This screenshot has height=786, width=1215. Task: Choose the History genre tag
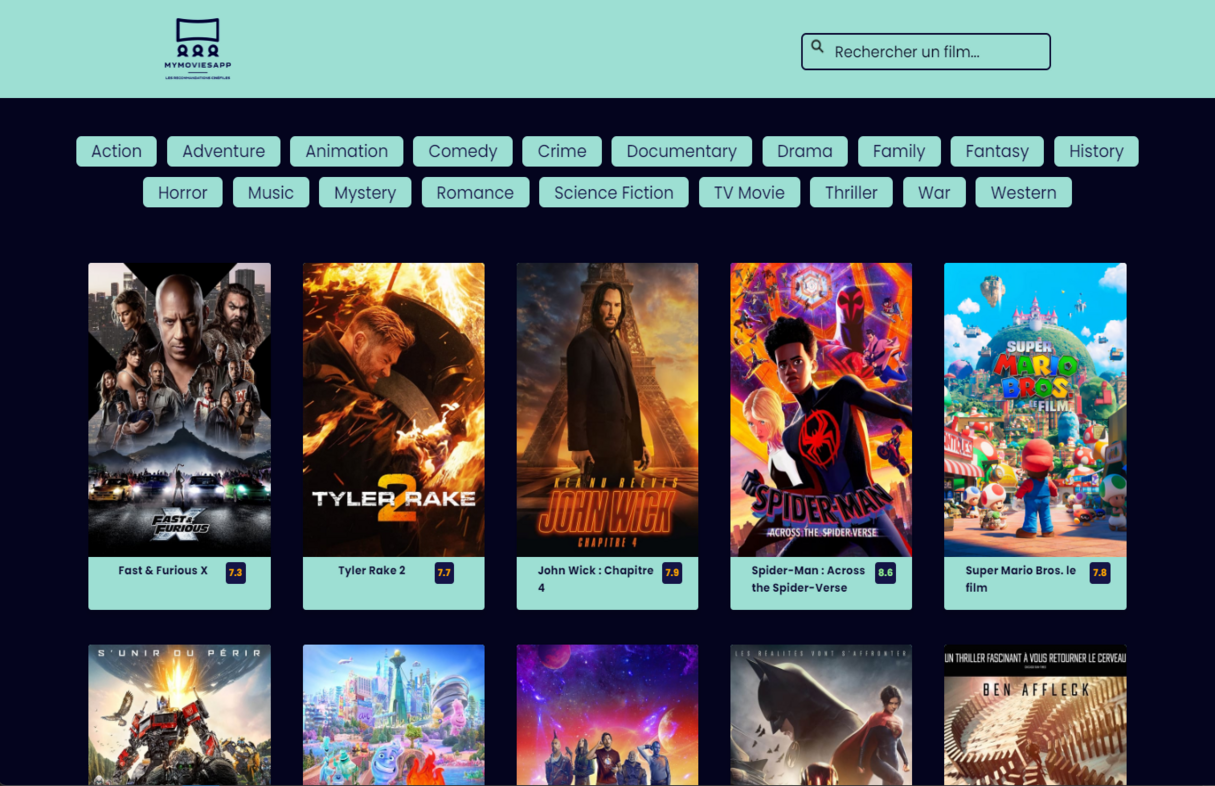(1096, 151)
